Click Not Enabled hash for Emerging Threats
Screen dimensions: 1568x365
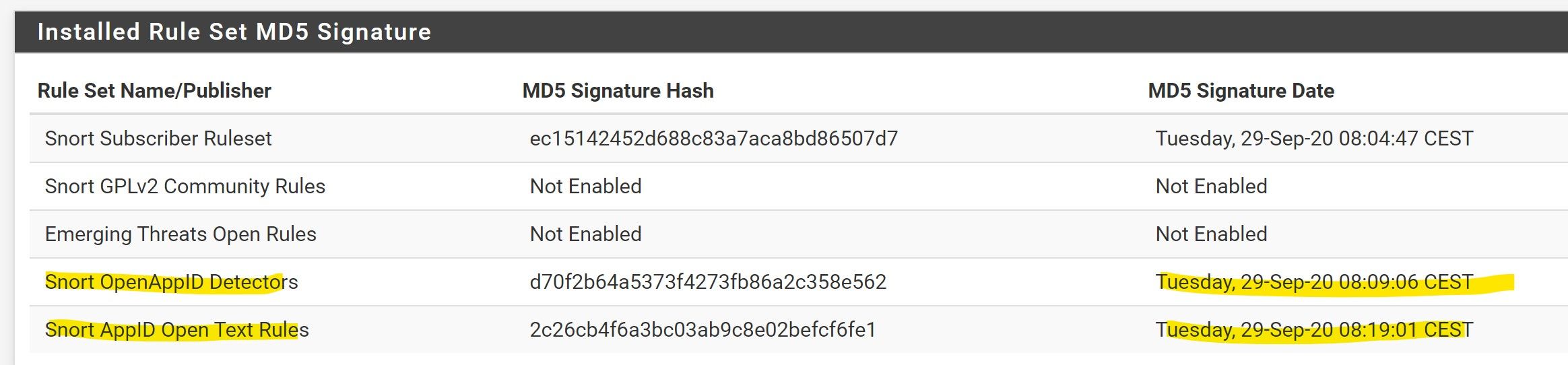585,234
